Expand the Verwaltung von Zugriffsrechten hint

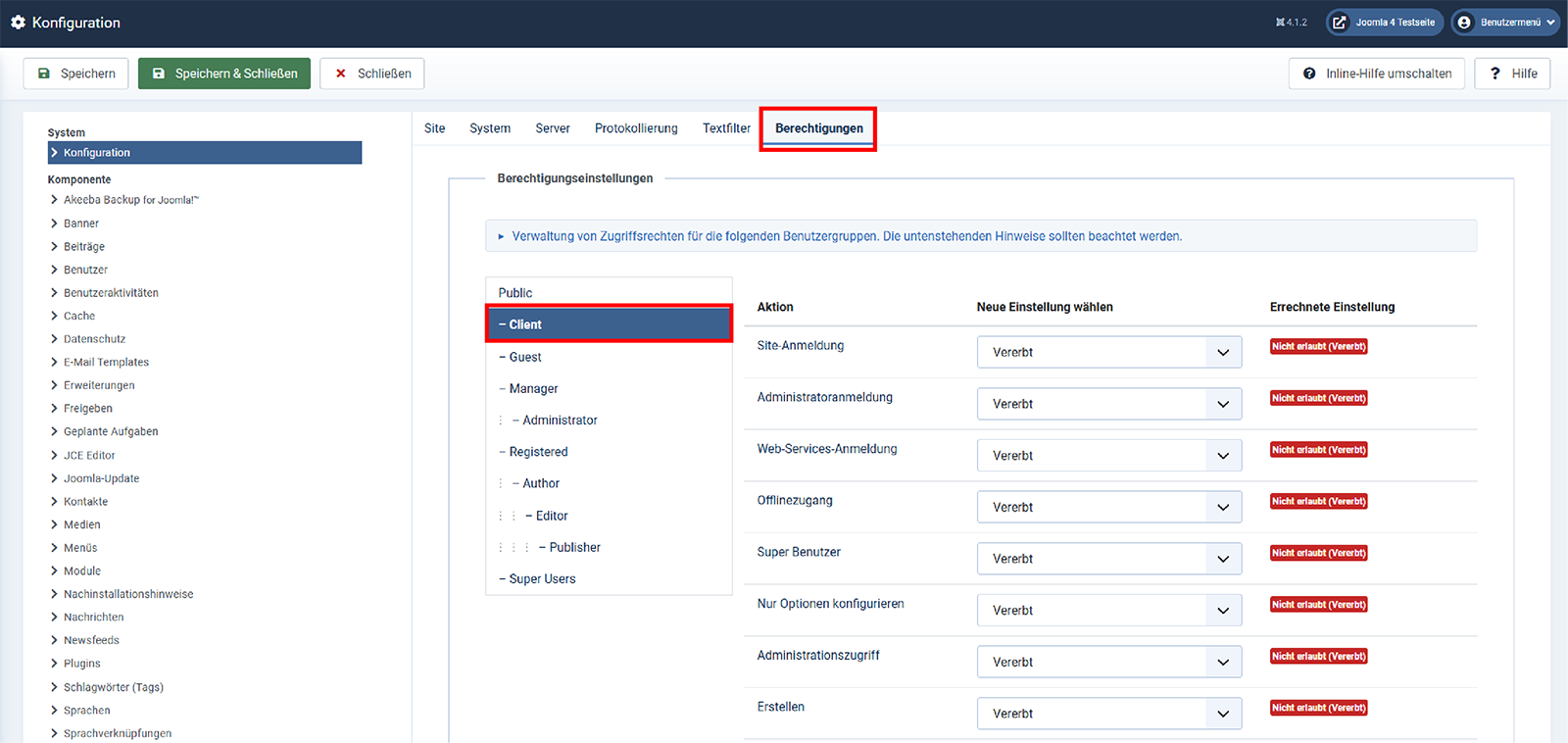tap(501, 236)
